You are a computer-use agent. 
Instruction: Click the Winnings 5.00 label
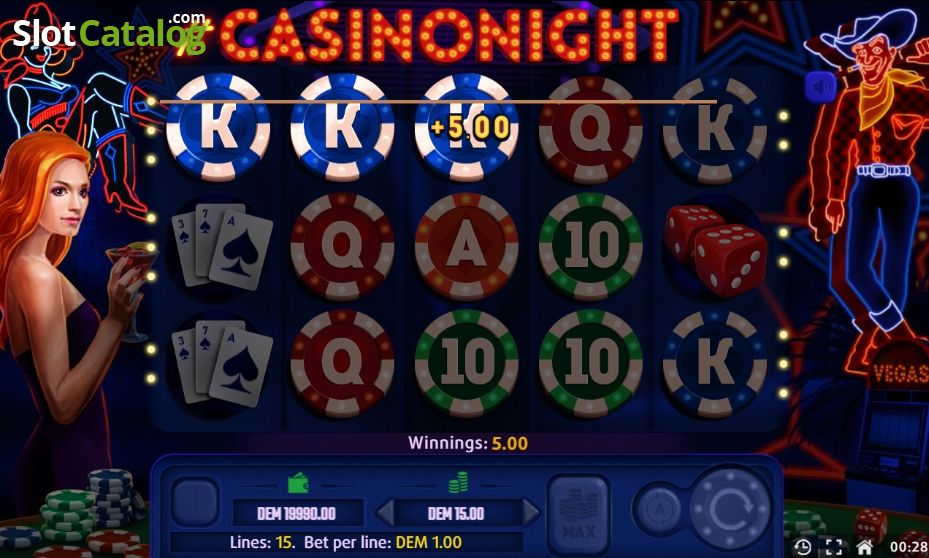tap(468, 443)
